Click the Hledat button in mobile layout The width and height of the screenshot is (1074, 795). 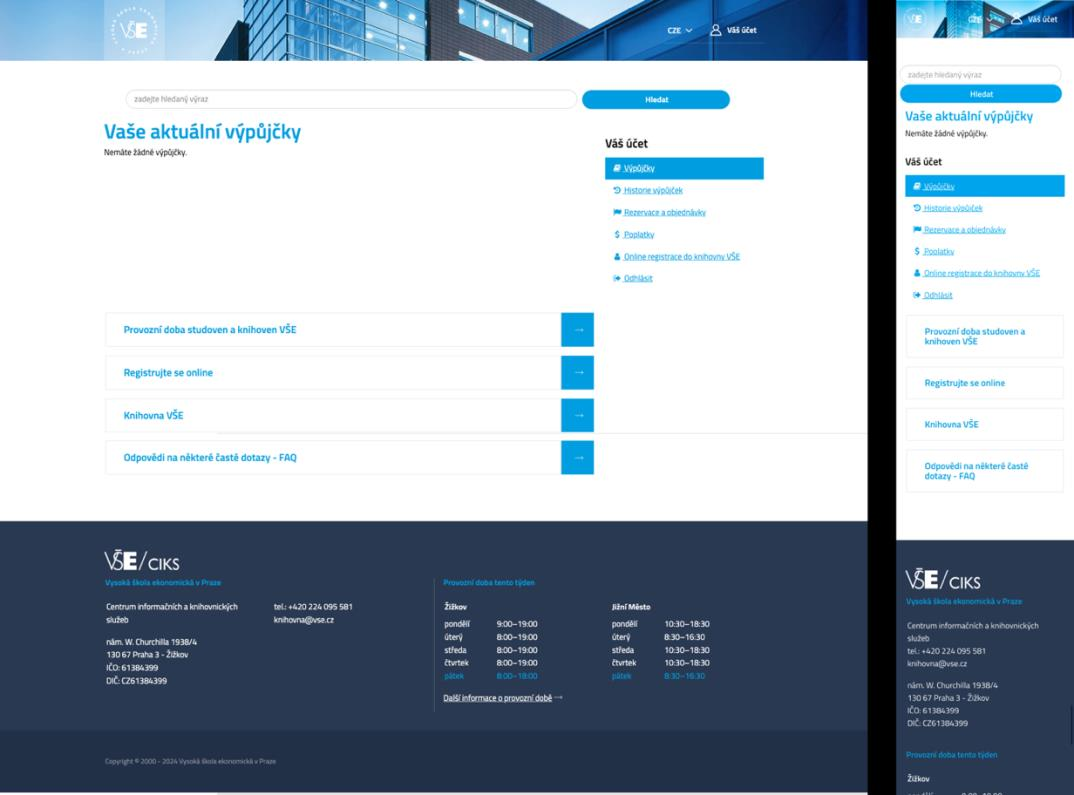tap(981, 94)
